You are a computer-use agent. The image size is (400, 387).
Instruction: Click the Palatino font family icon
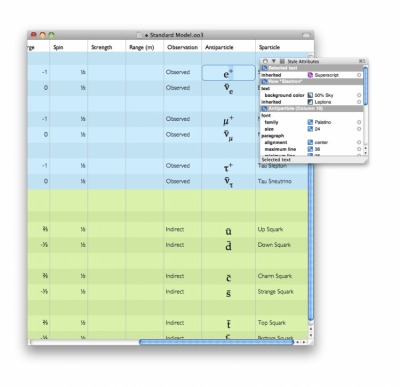click(310, 122)
